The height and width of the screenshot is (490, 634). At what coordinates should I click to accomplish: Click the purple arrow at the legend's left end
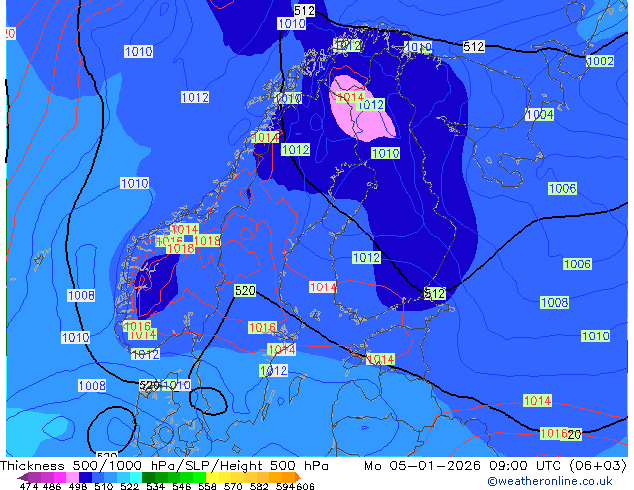coord(22,477)
